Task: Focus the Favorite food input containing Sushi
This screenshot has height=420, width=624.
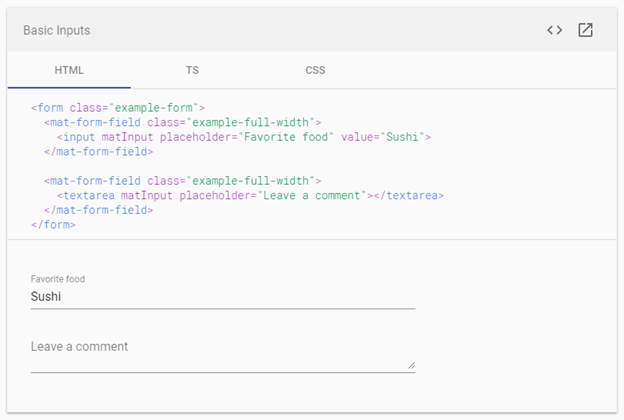Action: click(222, 297)
